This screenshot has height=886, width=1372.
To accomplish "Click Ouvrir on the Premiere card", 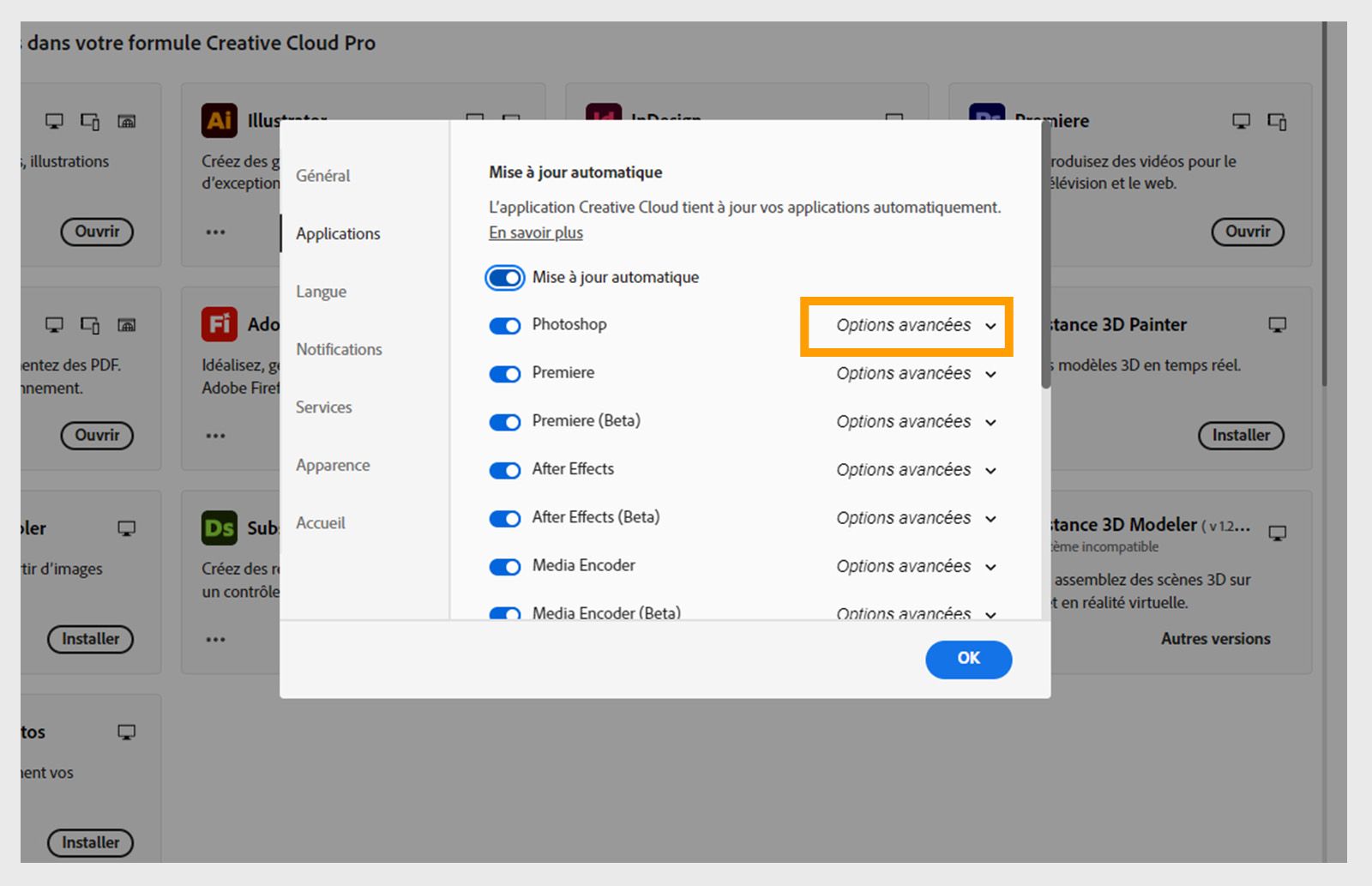I will tap(1248, 232).
